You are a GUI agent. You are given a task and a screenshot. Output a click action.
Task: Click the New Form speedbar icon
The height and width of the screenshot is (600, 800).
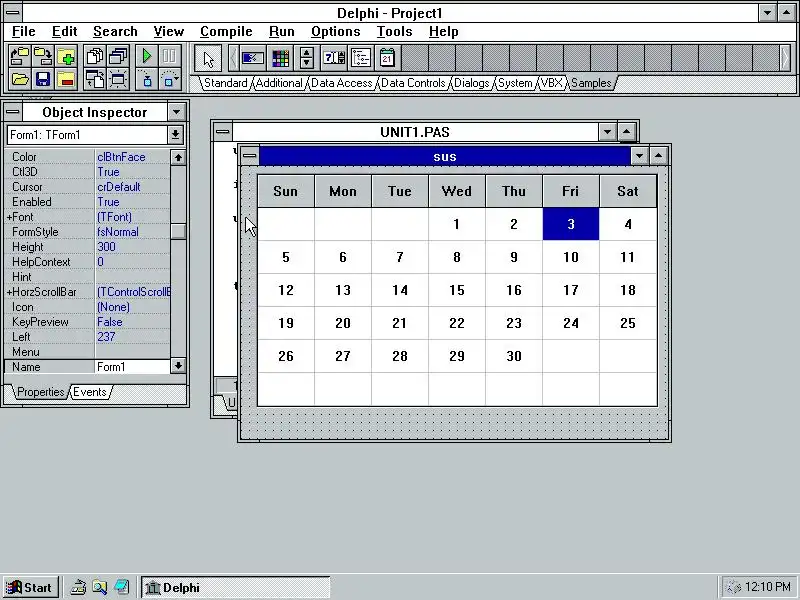pyautogui.click(x=118, y=80)
